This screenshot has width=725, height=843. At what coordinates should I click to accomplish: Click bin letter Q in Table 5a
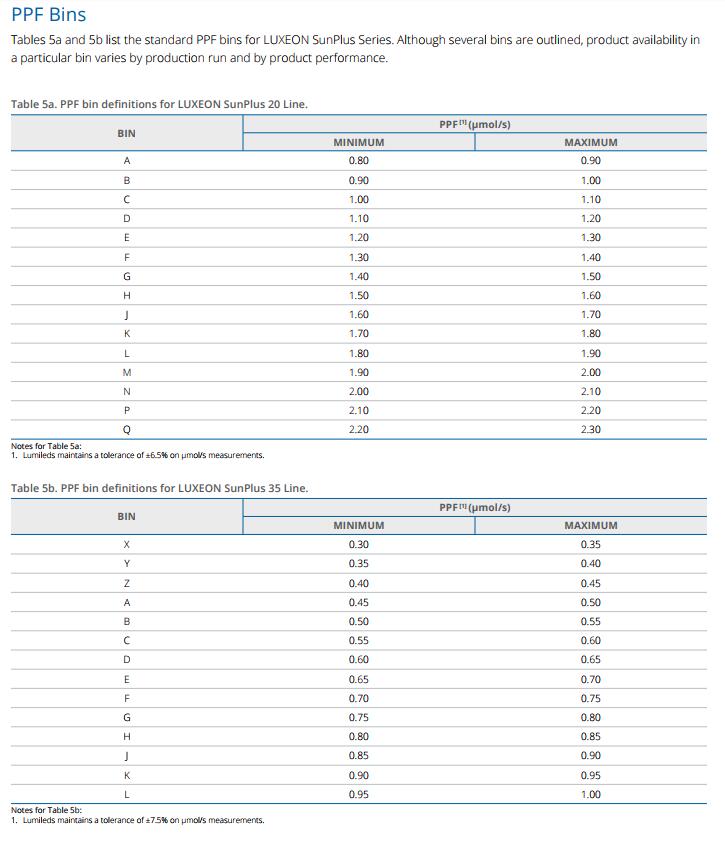point(127,430)
